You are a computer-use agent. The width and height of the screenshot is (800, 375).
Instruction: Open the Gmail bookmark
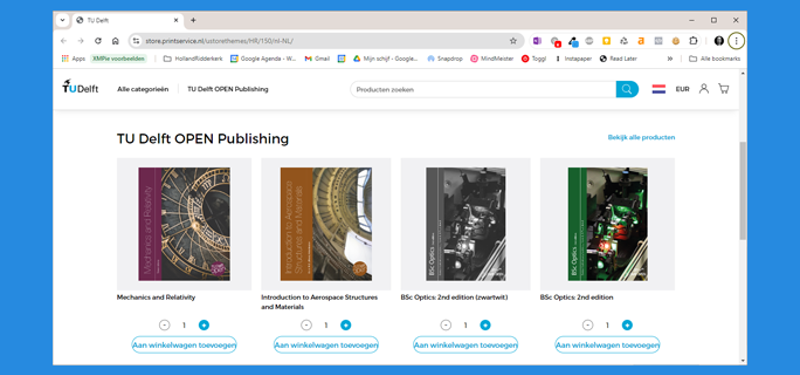tap(317, 59)
